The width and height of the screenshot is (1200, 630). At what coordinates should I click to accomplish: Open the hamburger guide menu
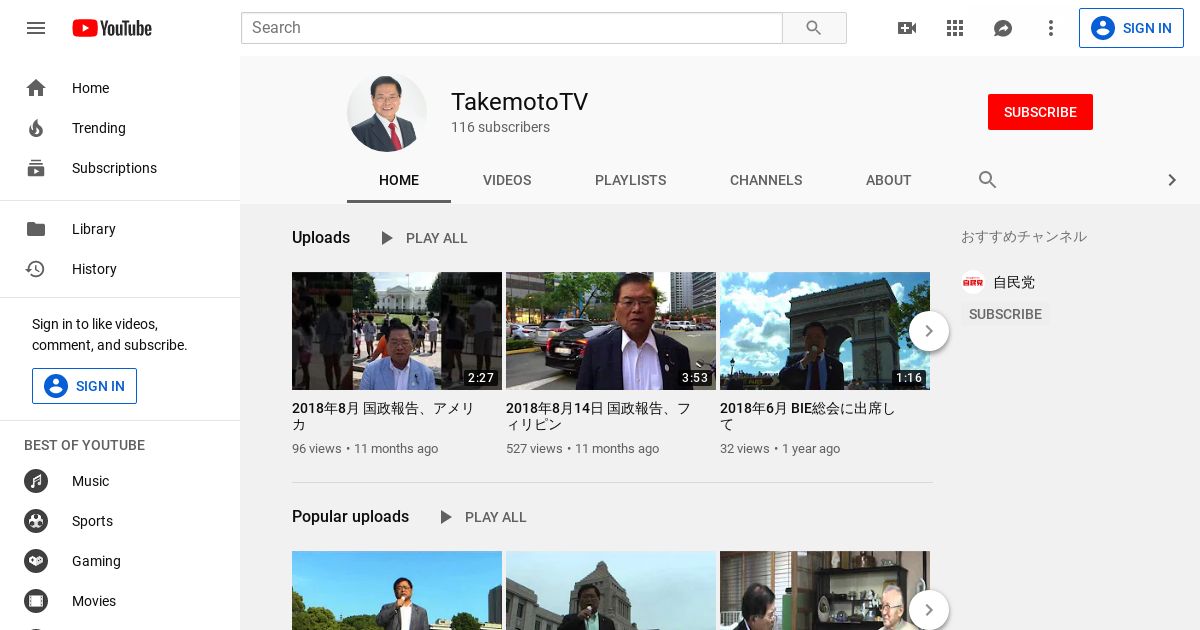pyautogui.click(x=36, y=28)
